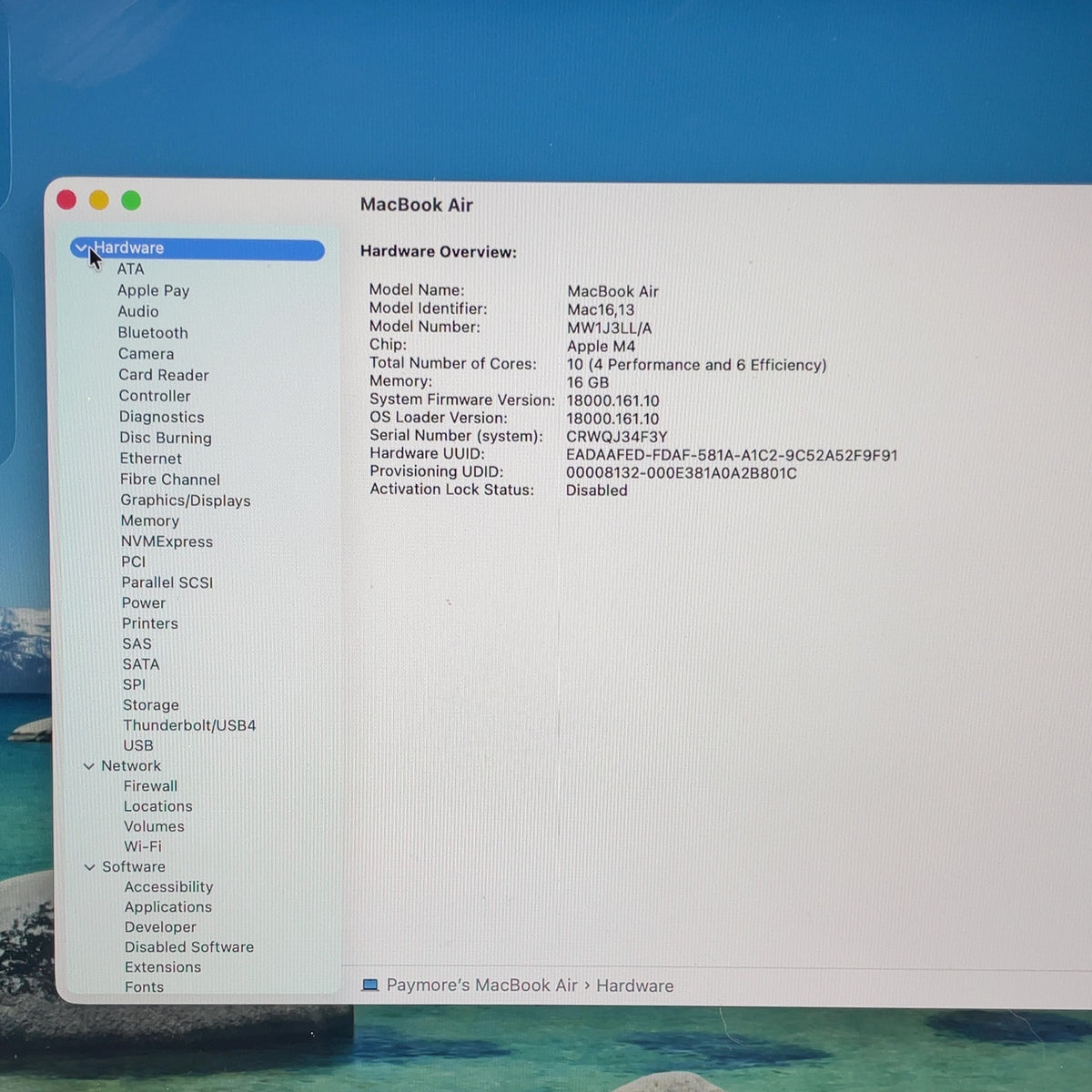Click the MacBook Air computer icon in path bar
The image size is (1092, 1092).
coord(370,986)
